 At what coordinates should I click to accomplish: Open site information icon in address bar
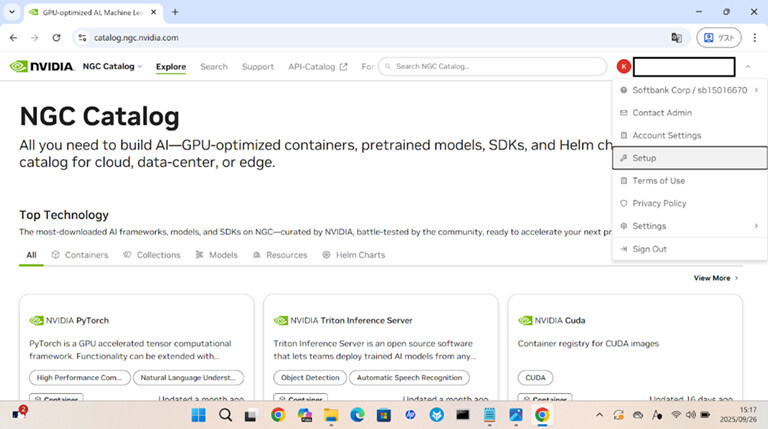point(82,38)
